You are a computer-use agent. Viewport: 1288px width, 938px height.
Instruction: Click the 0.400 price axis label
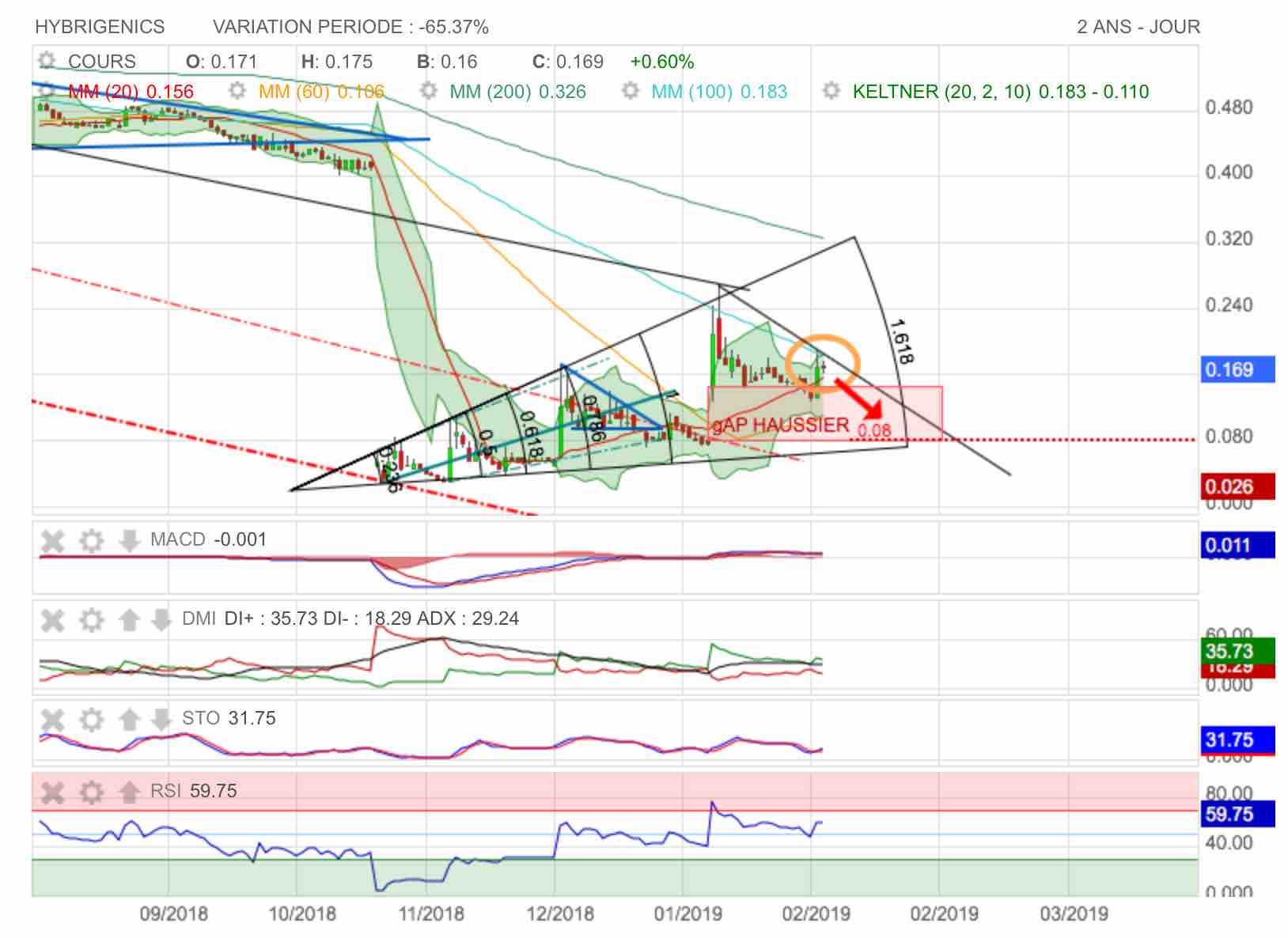pos(1229,172)
